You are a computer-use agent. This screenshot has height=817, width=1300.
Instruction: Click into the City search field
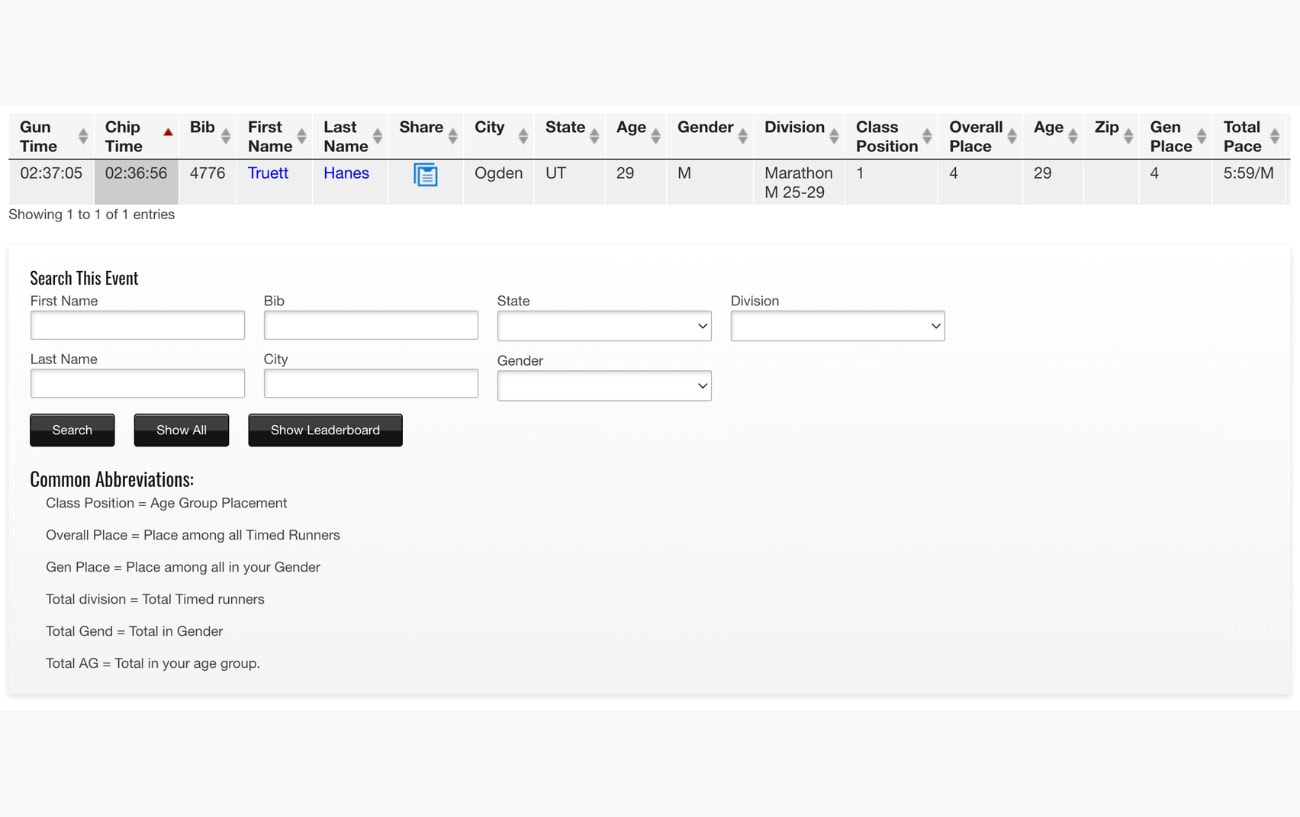click(x=371, y=383)
